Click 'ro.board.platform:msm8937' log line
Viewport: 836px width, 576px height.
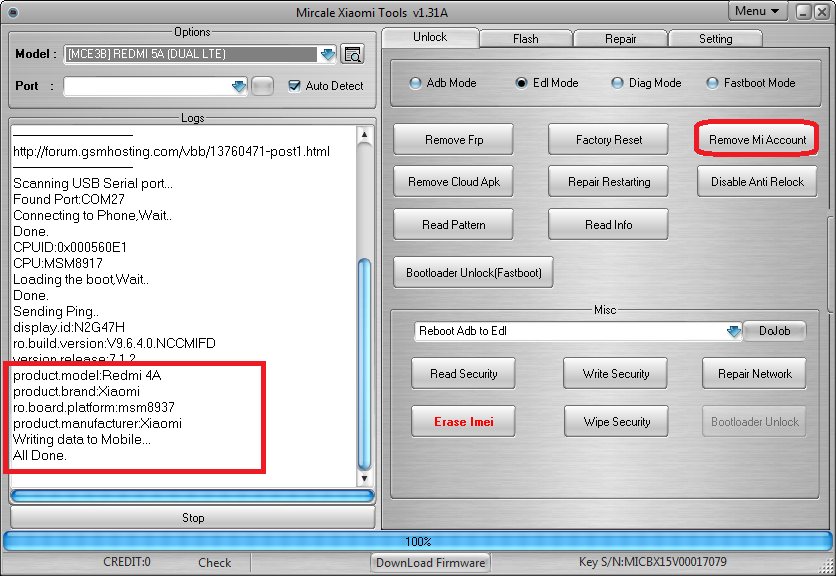pyautogui.click(x=94, y=407)
